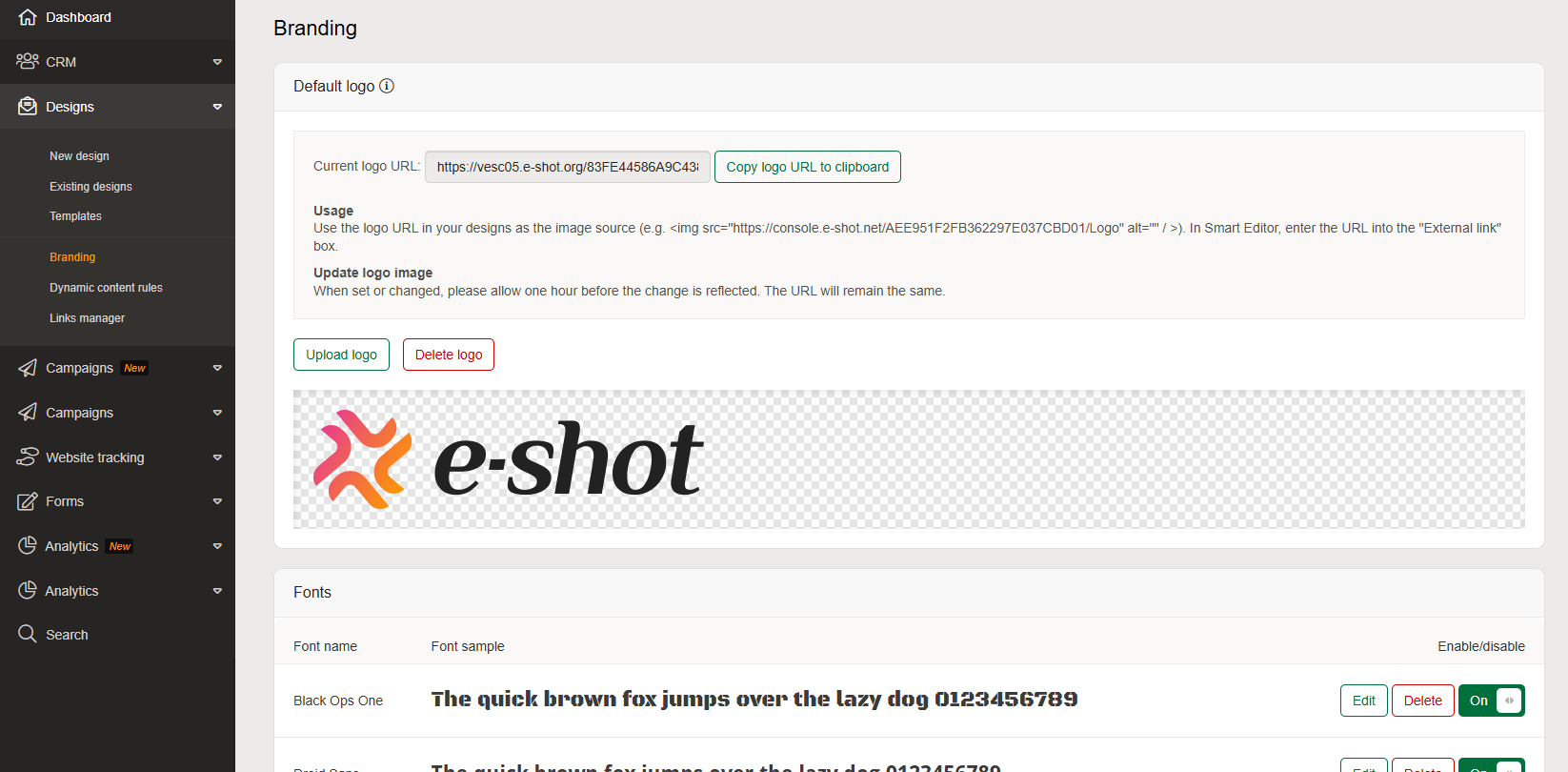Open the Templates submenu item
The height and width of the screenshot is (772, 1568).
(75, 216)
